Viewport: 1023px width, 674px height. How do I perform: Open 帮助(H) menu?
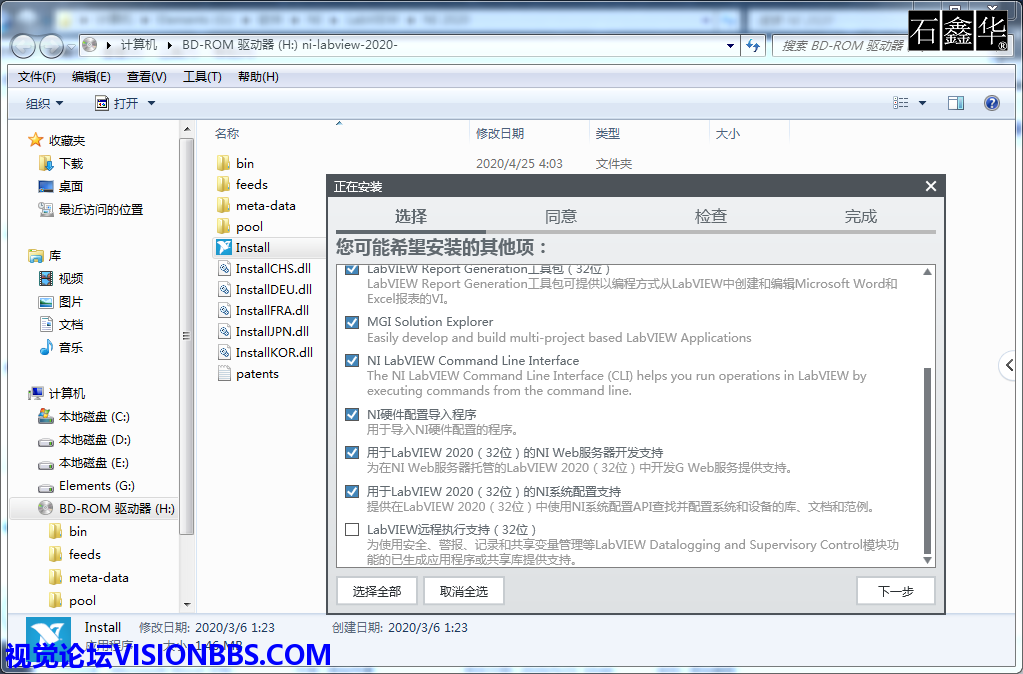[258, 77]
